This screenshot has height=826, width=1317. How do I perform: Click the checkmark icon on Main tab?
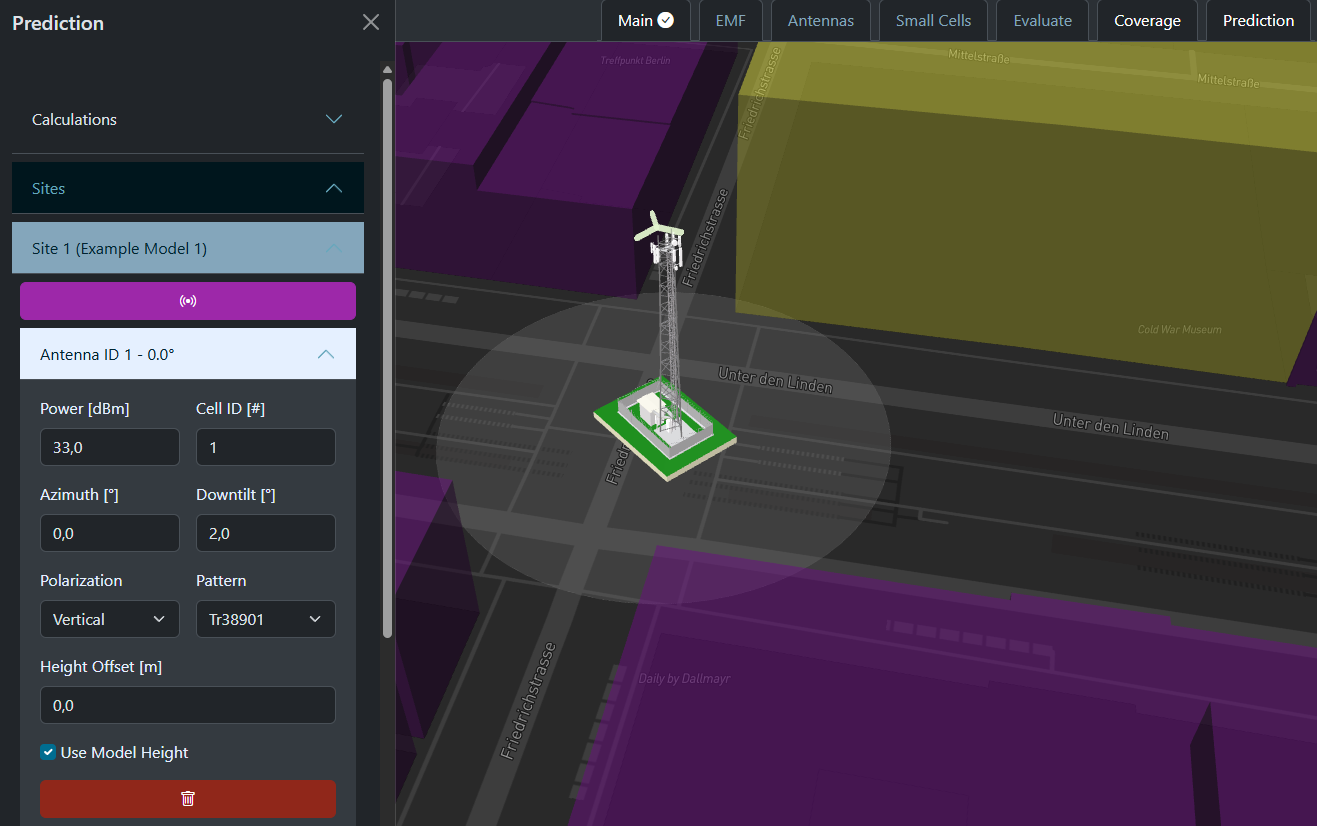[666, 21]
